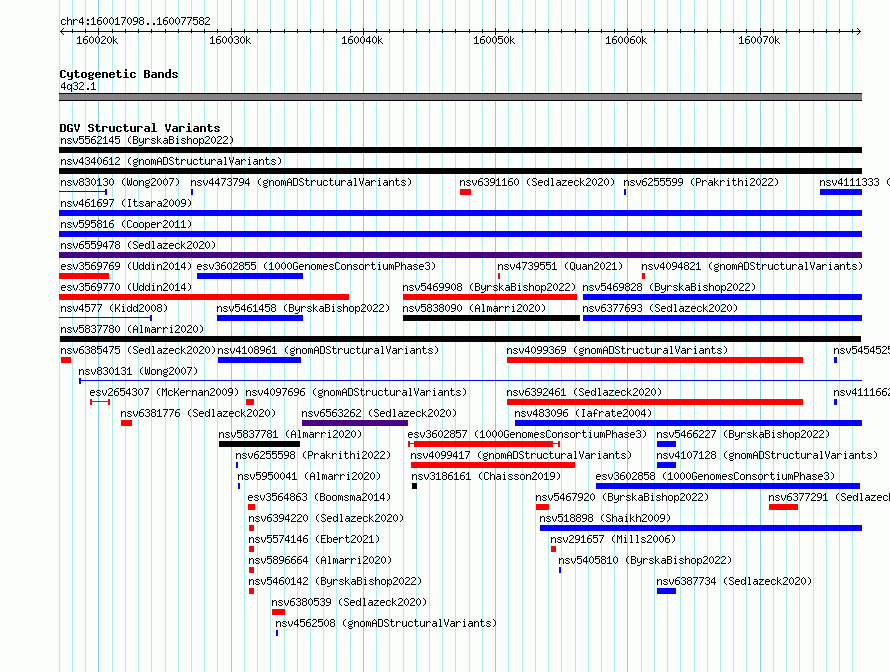
Task: Select blue marker under nsv6387734
Action: [x=666, y=591]
